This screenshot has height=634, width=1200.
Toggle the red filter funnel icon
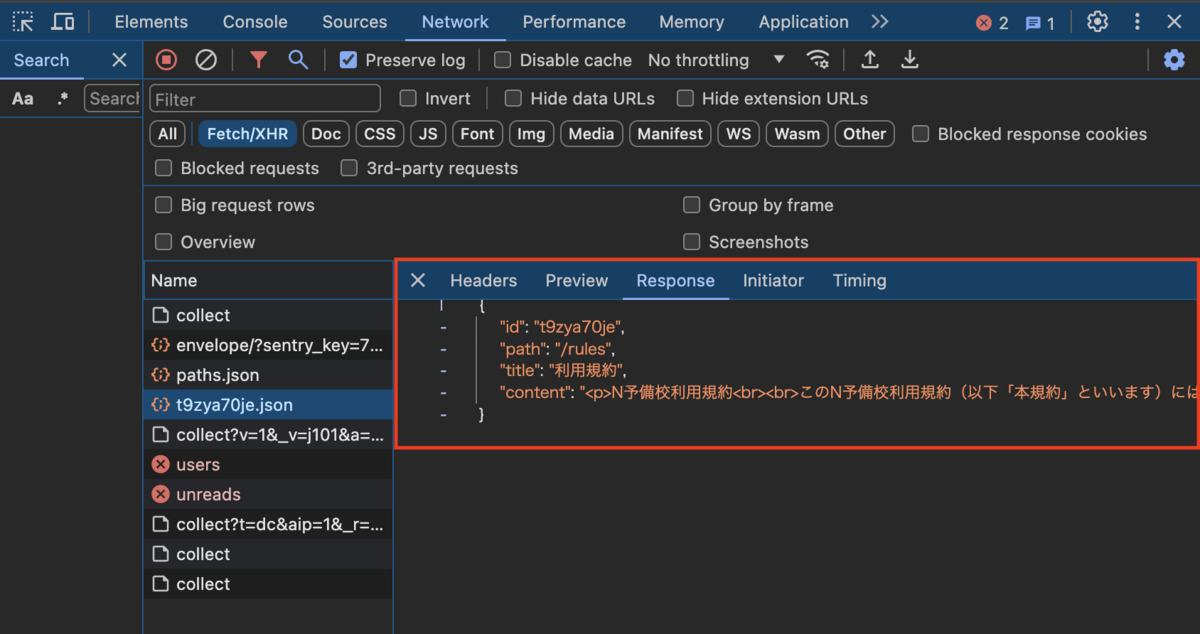(x=258, y=60)
